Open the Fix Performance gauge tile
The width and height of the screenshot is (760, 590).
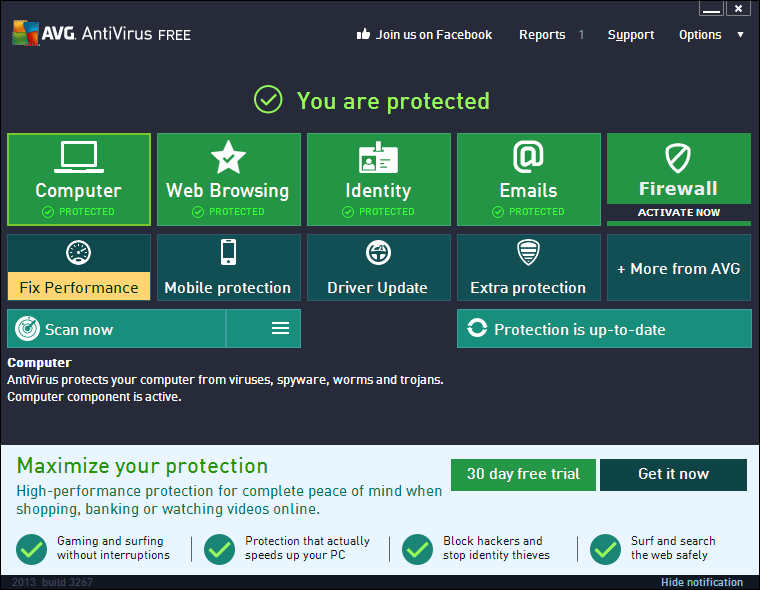(x=79, y=267)
